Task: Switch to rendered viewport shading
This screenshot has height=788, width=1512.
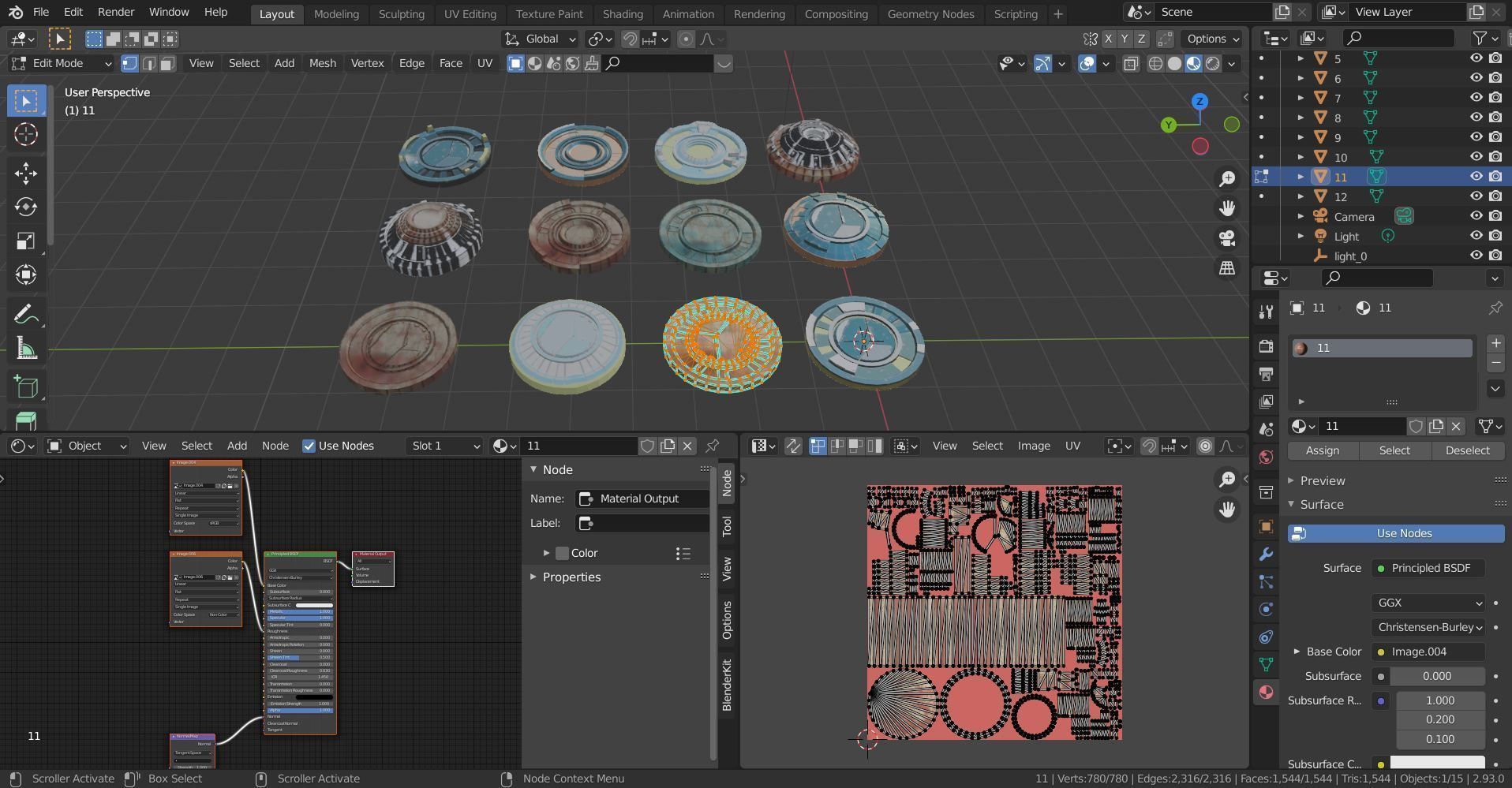Action: [1213, 64]
